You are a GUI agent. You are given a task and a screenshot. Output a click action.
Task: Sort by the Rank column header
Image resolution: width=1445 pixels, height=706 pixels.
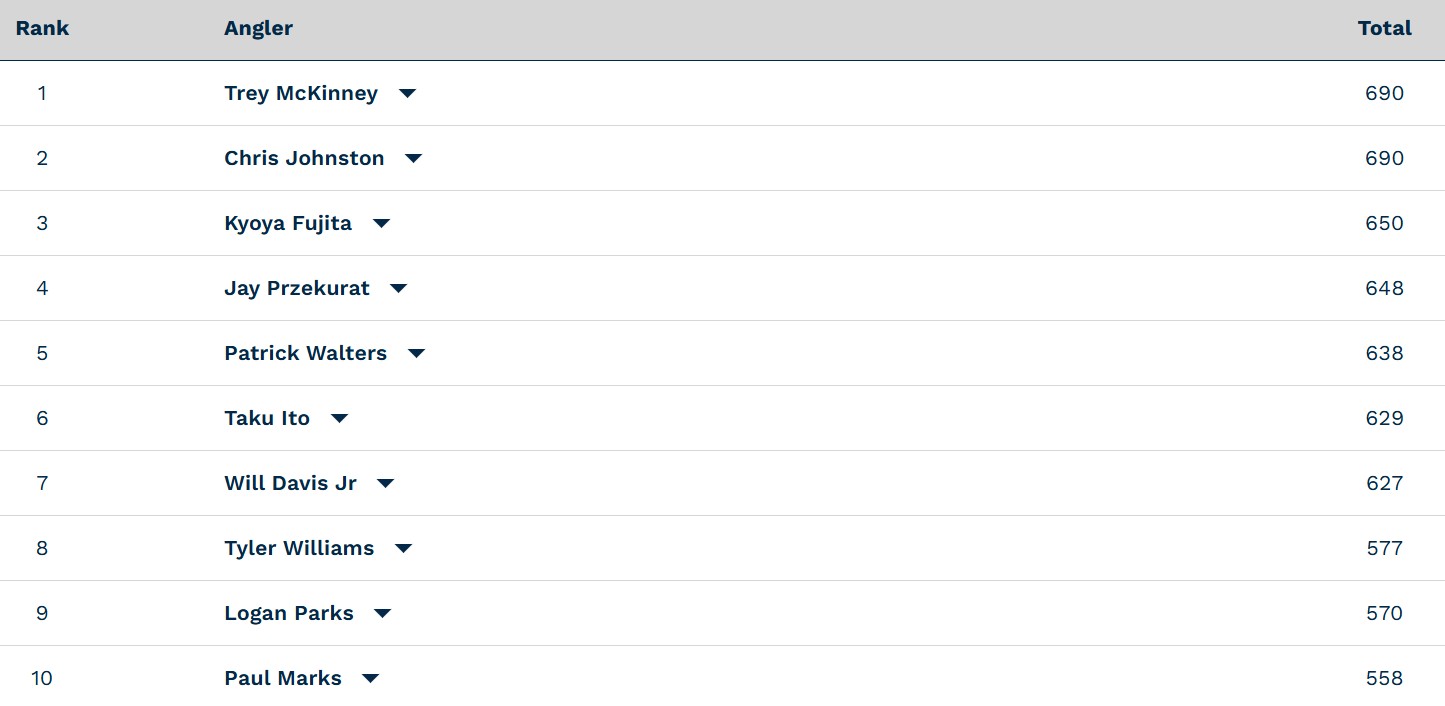[42, 28]
